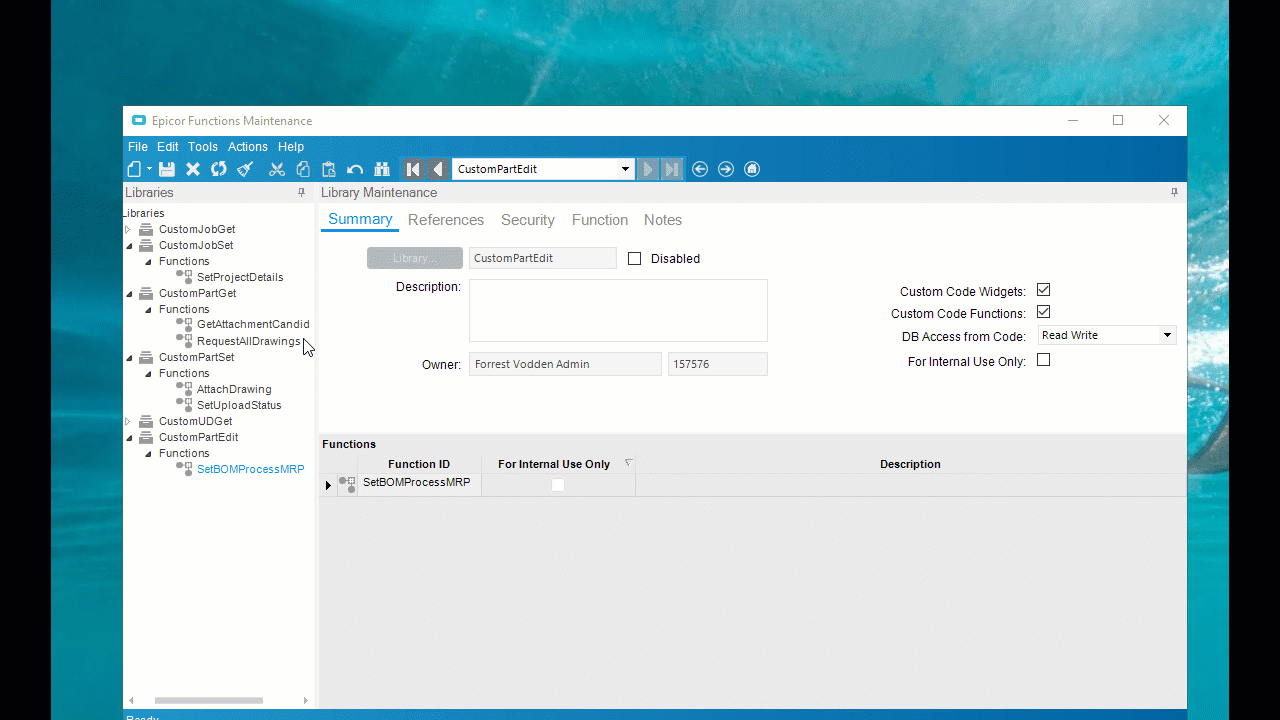Click the Forward circular arrow icon
This screenshot has height=720, width=1280.
point(726,169)
